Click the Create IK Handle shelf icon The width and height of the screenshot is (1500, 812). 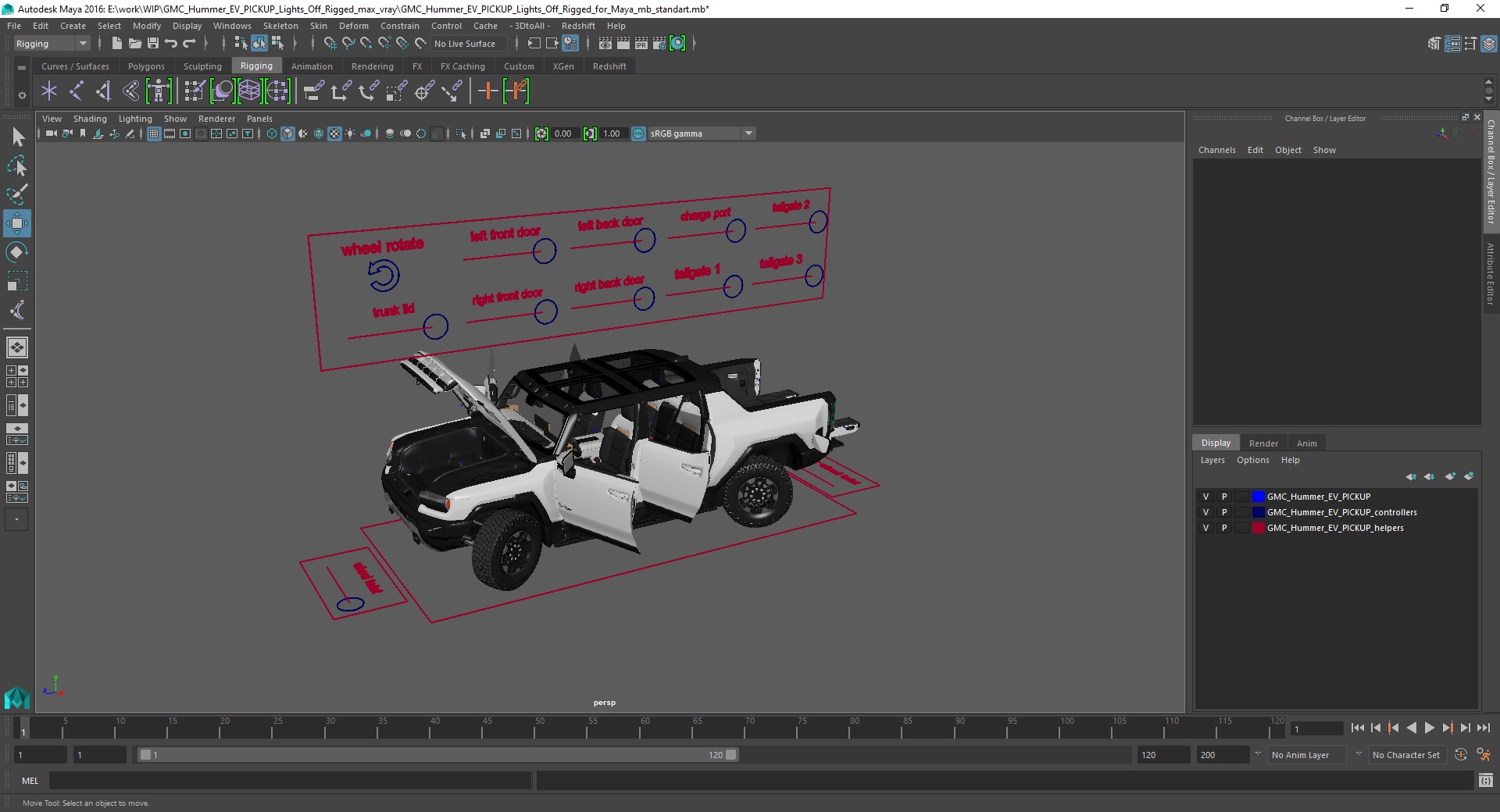point(104,91)
